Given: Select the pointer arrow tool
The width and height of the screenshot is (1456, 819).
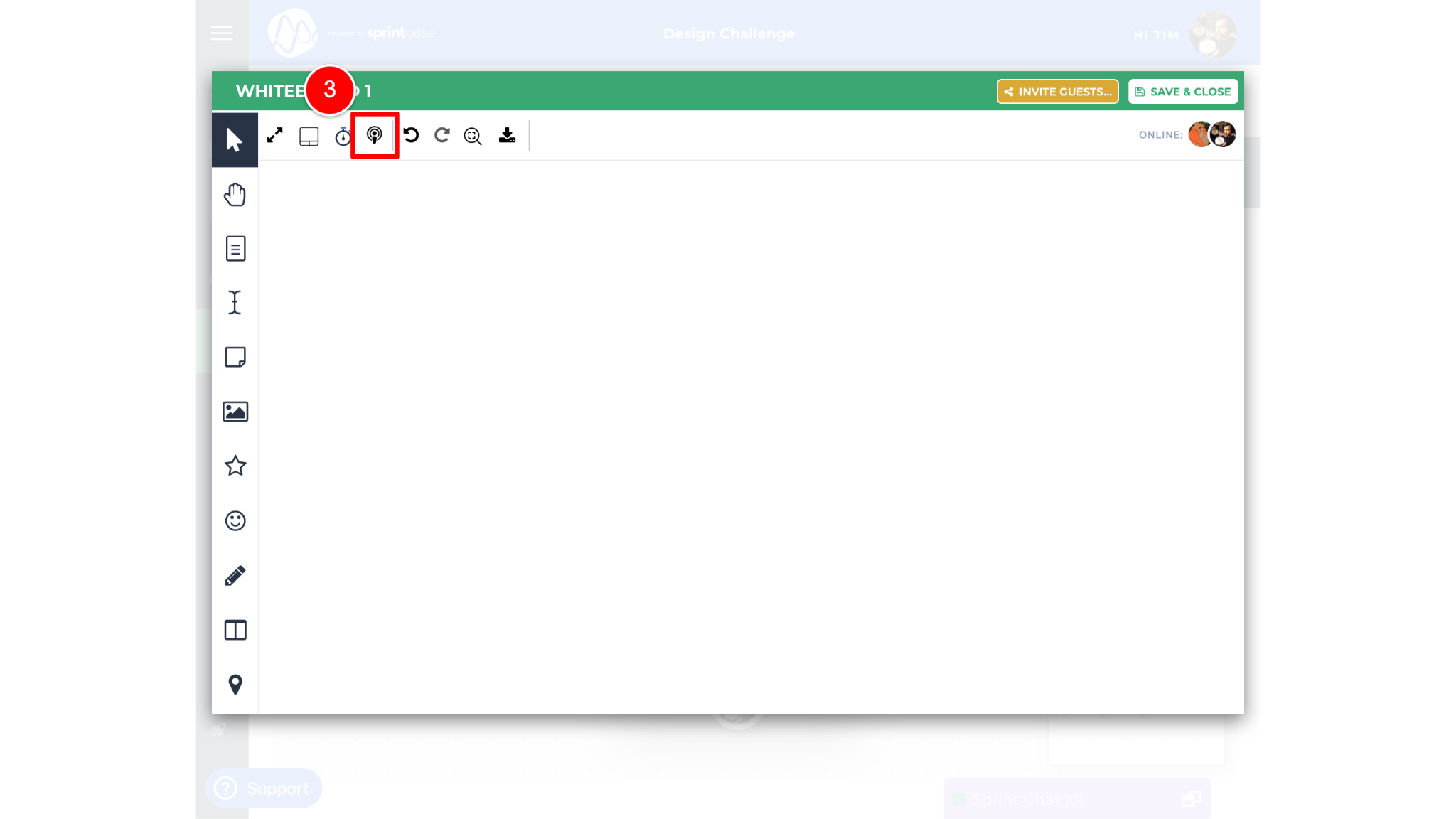Looking at the screenshot, I should pos(235,140).
